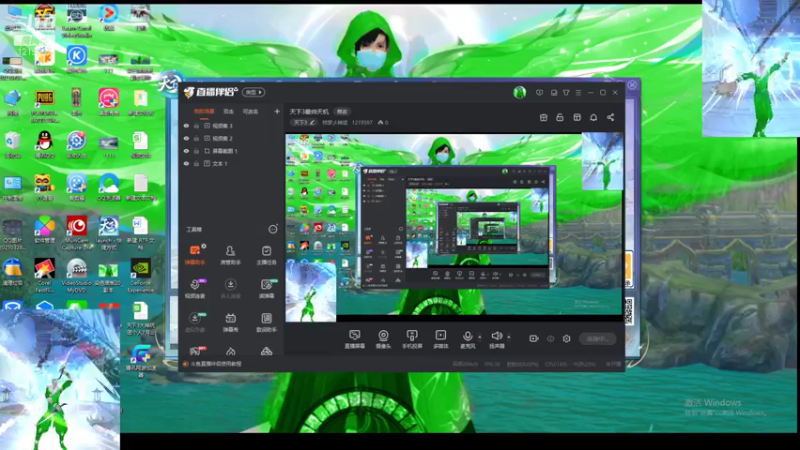Open the 读弹幕 tool
800x450 pixels.
266,288
